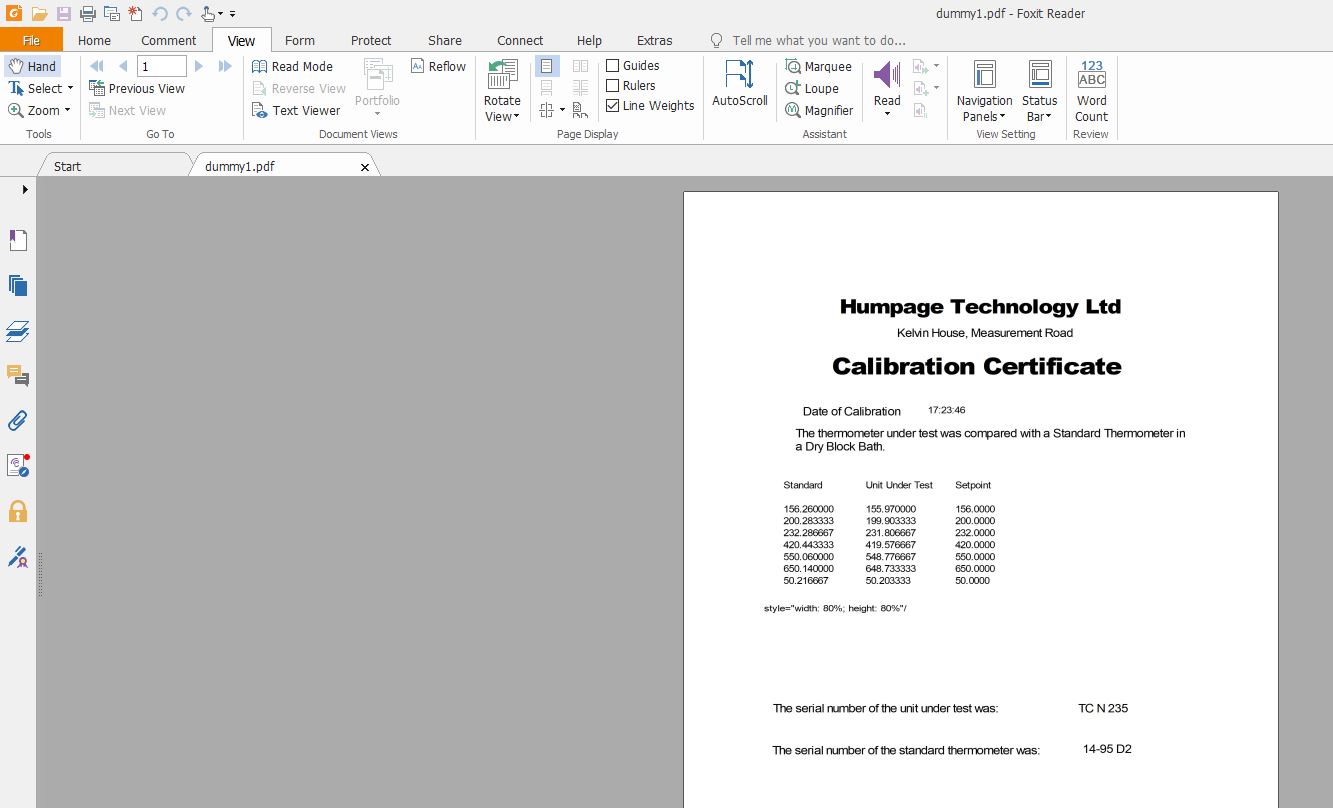Go to next page arrow
The height and width of the screenshot is (808, 1333).
pos(199,66)
